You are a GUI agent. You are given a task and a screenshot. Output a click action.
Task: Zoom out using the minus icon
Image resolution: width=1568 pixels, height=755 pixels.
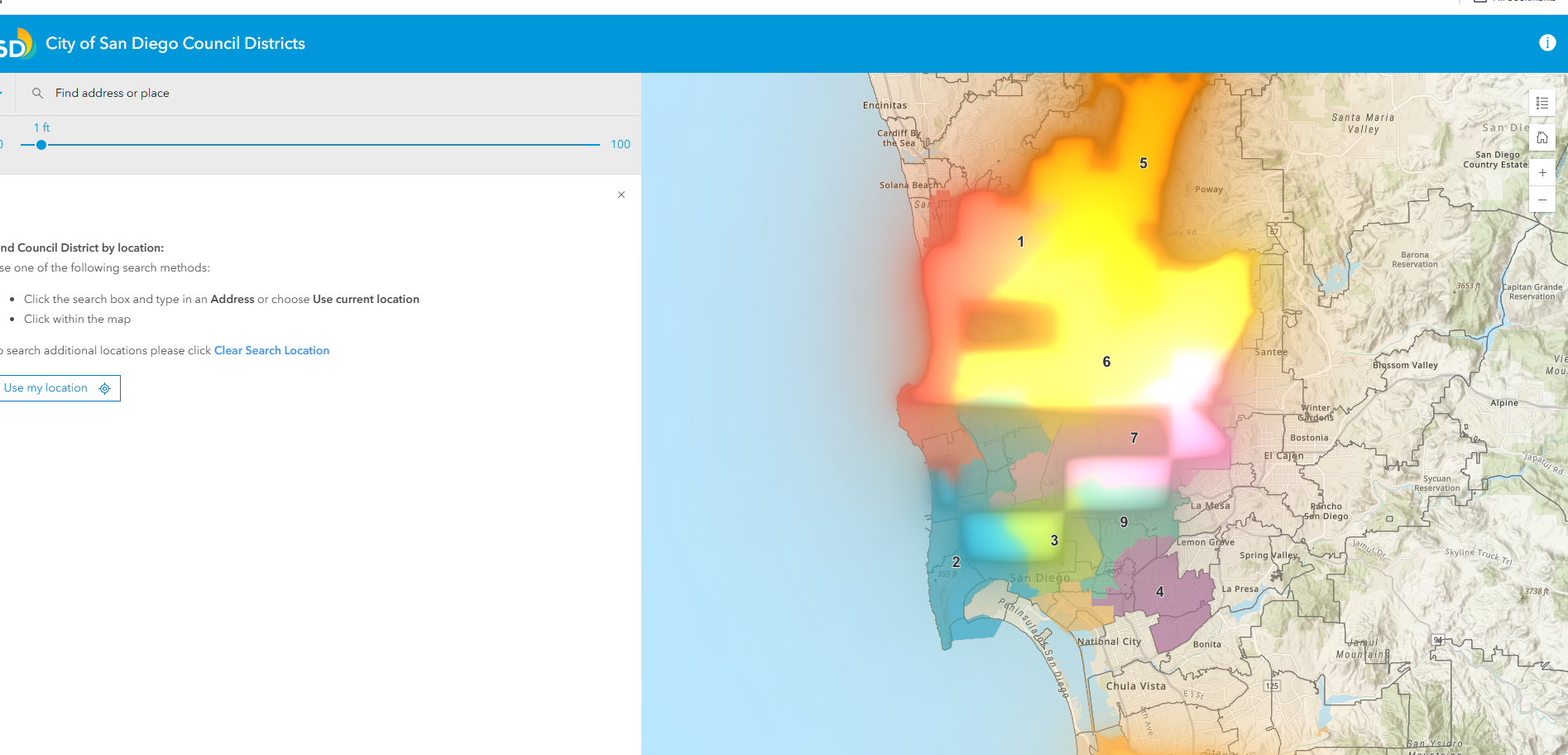pyautogui.click(x=1542, y=200)
